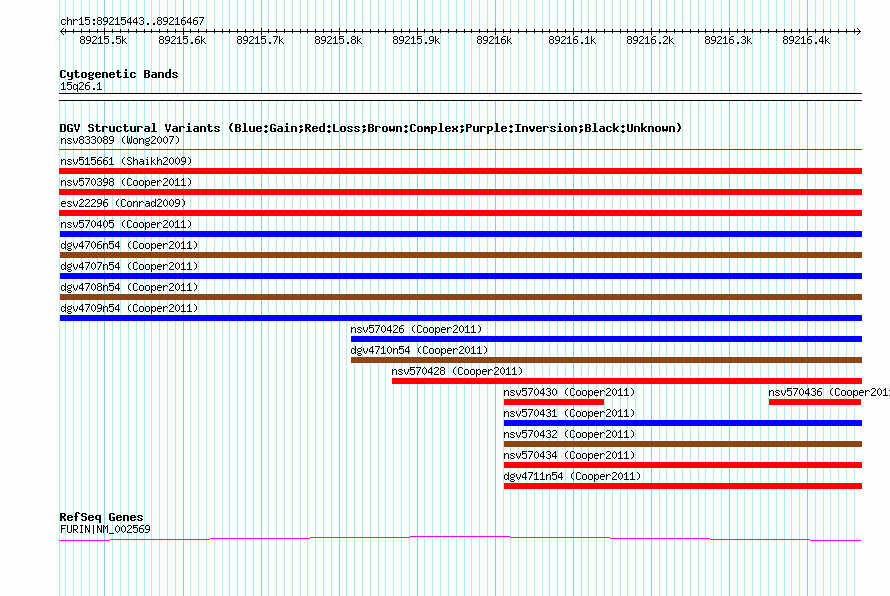Click the nsv570436 variant label
890x596 pixels.
[x=829, y=392]
